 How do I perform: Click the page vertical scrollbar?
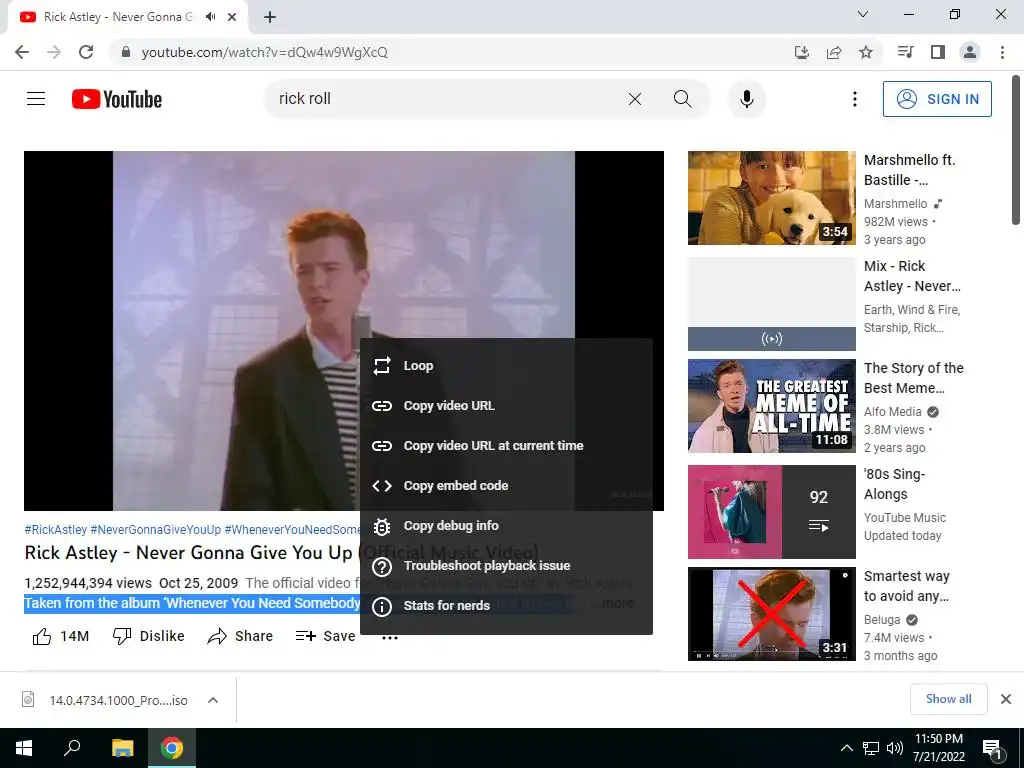click(x=1016, y=152)
